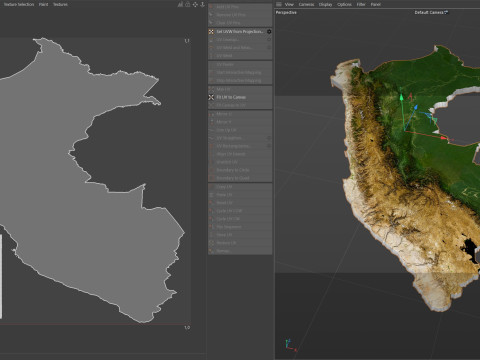Click Flip Sequence icon
This screenshot has width=480, height=360.
pos(211,227)
